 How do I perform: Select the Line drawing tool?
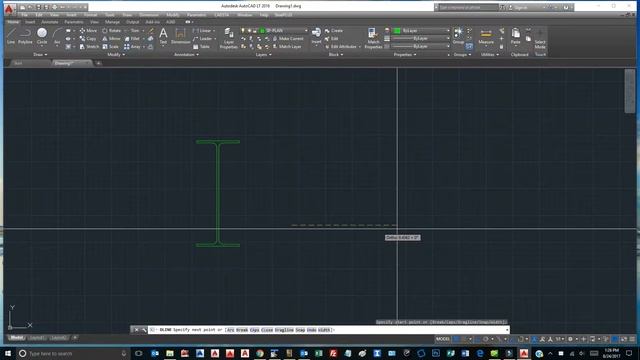(11, 36)
